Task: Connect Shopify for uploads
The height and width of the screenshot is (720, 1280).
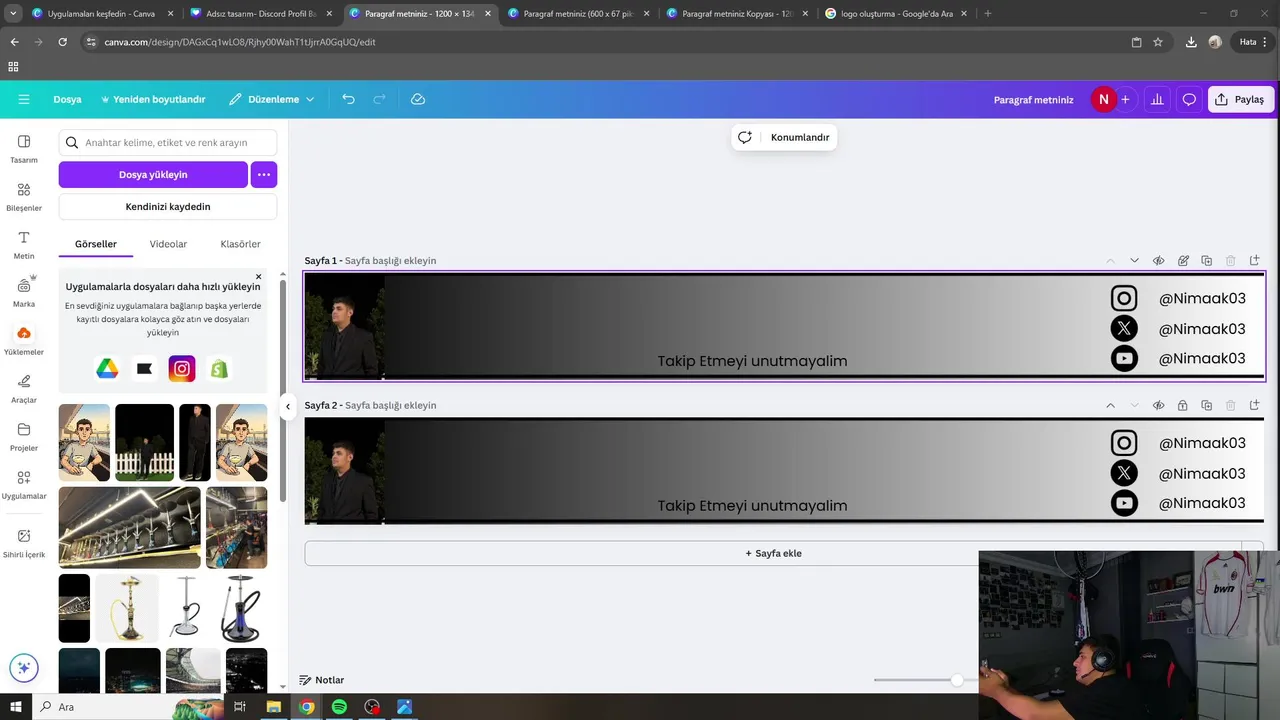Action: point(219,369)
